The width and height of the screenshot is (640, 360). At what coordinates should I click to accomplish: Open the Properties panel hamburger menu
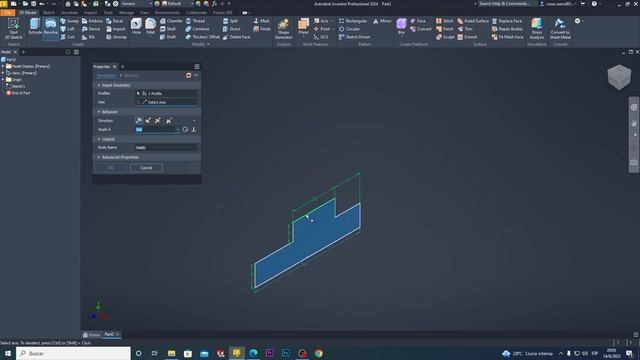[197, 67]
